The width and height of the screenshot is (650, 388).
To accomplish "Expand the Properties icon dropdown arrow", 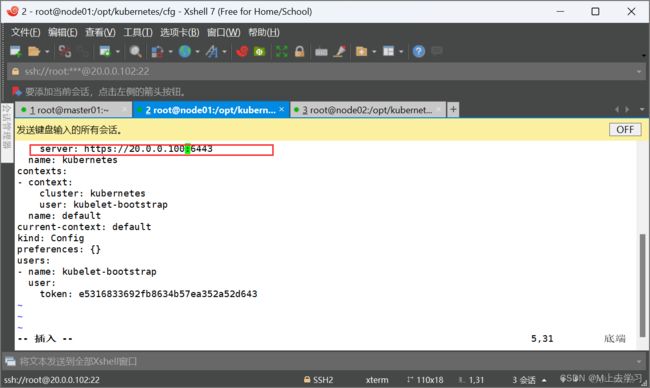I will point(118,52).
